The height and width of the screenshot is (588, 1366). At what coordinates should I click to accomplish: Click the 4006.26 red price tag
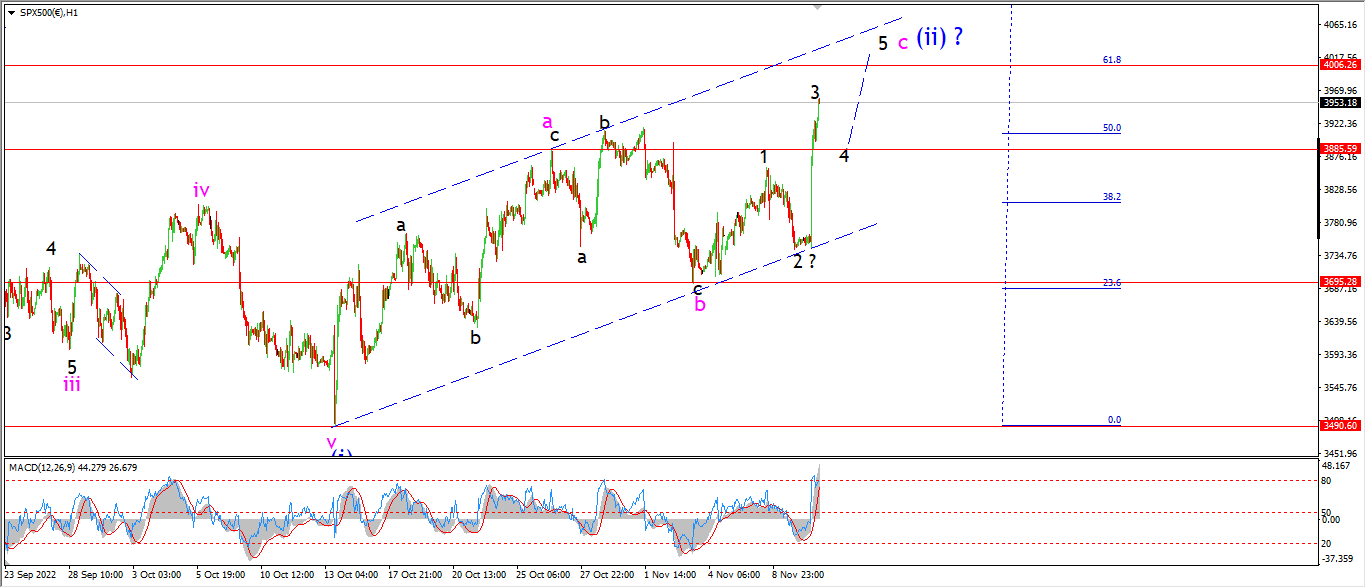[x=1340, y=64]
